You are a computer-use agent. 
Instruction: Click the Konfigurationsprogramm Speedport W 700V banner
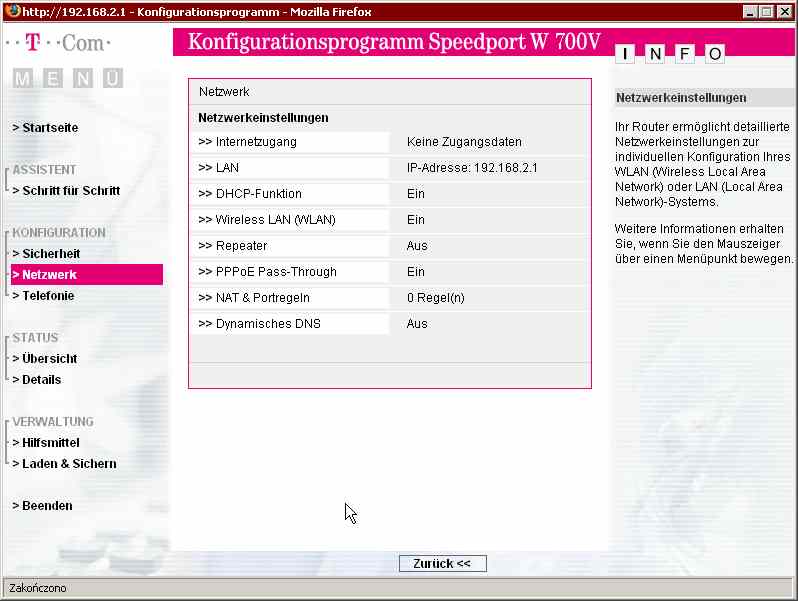[x=394, y=42]
